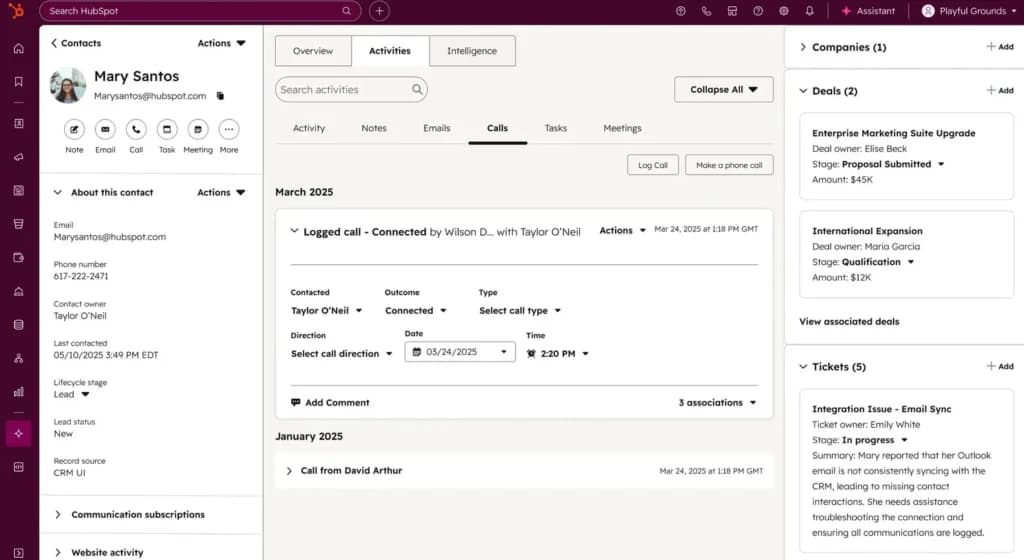Screen dimensions: 1024x560
Task: Go back to Contacts list
Action: point(76,43)
